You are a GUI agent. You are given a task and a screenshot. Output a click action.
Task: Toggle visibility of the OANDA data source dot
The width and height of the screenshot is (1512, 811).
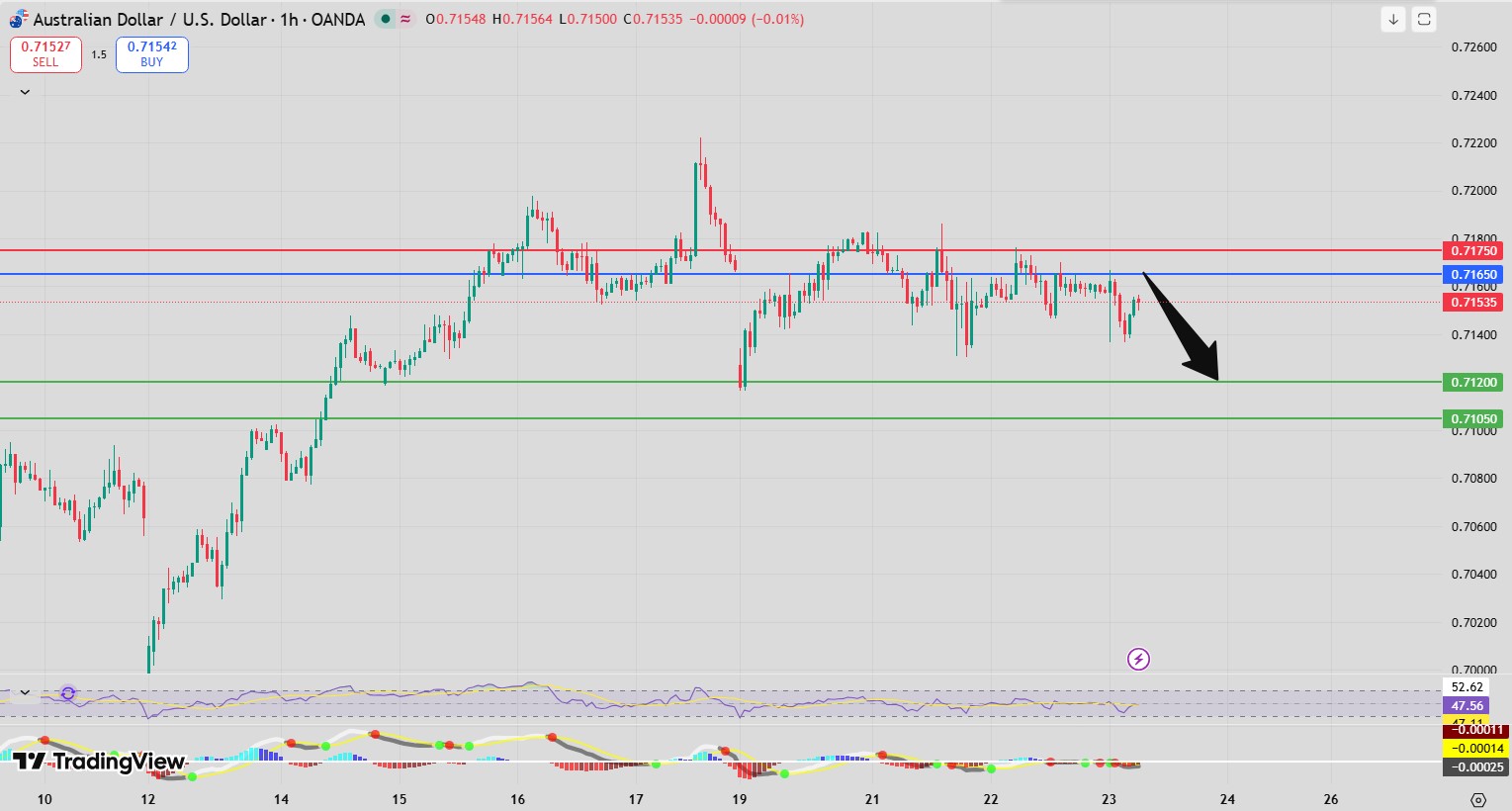click(x=384, y=19)
